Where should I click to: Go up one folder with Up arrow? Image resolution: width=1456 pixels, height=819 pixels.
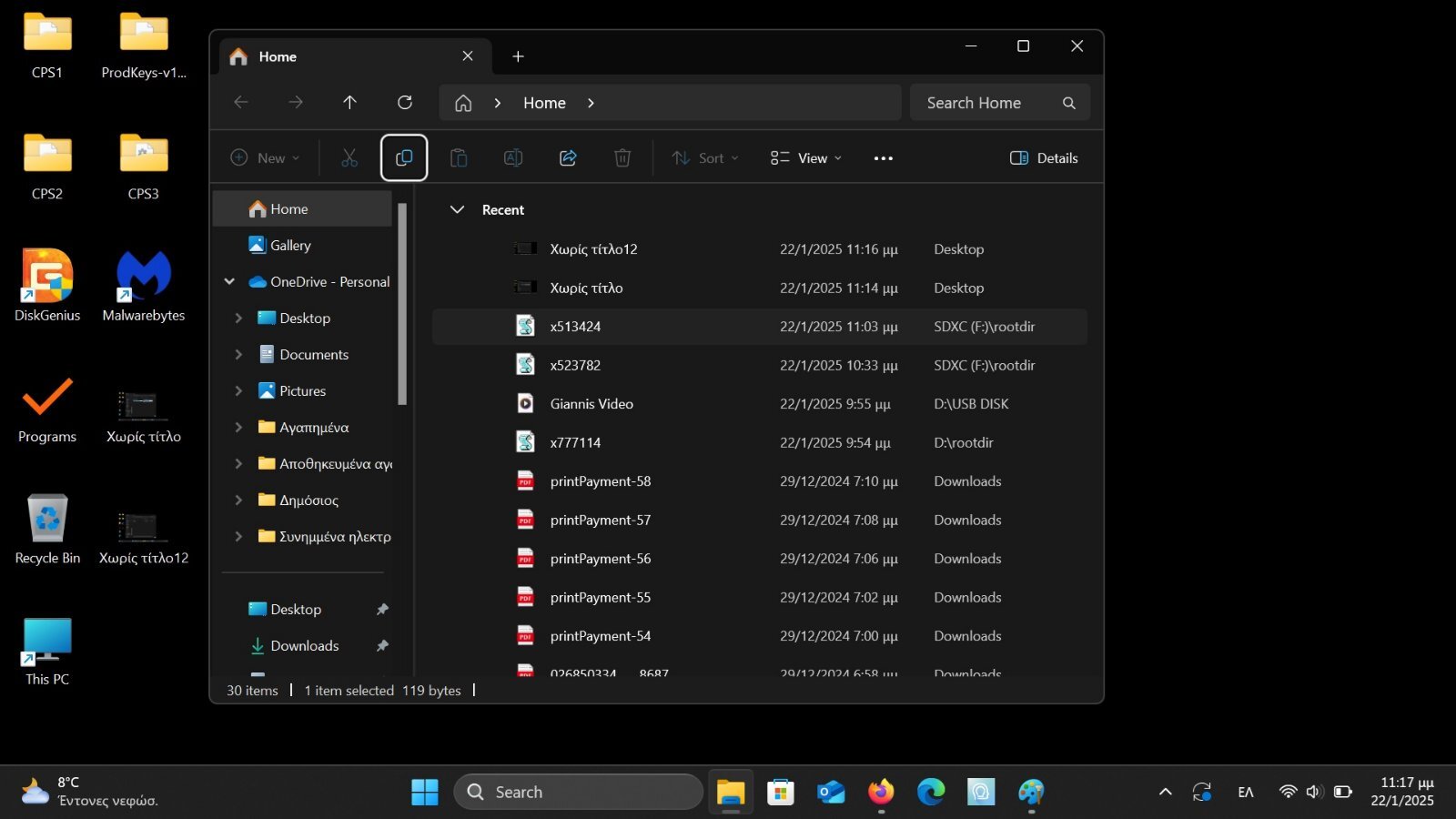[x=349, y=103]
